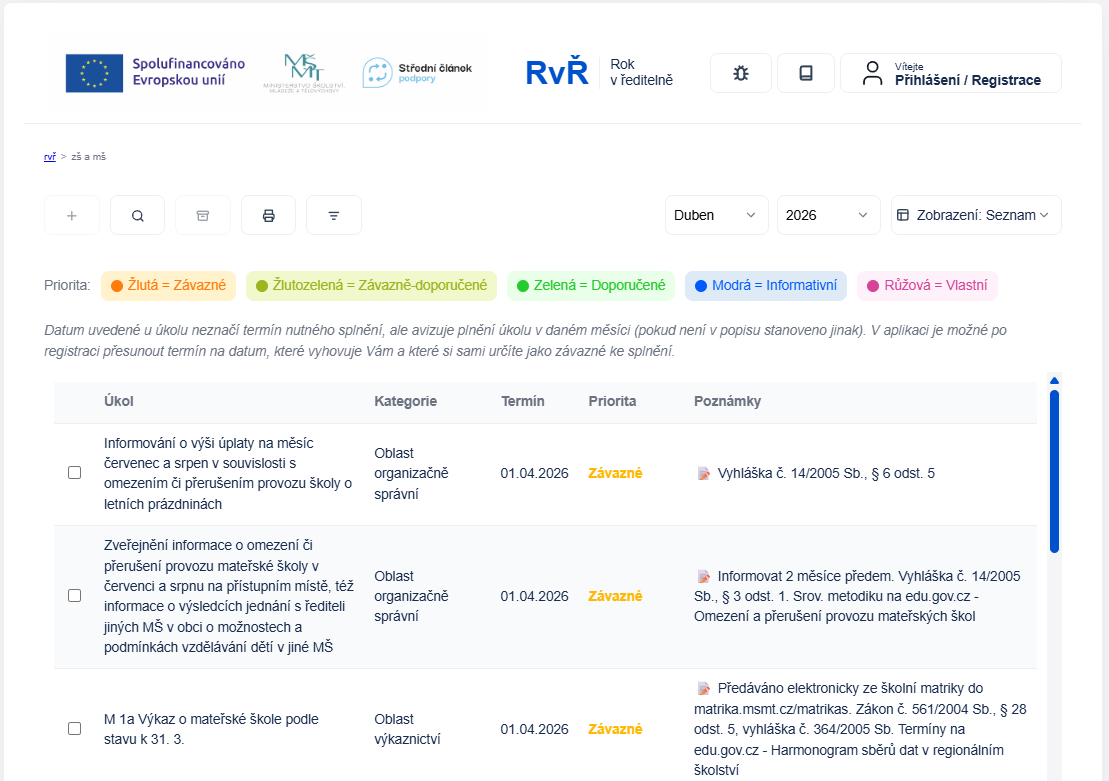Tick checkbox for Zveřejnění informace o omezení task
This screenshot has width=1109, height=781.
[x=75, y=596]
